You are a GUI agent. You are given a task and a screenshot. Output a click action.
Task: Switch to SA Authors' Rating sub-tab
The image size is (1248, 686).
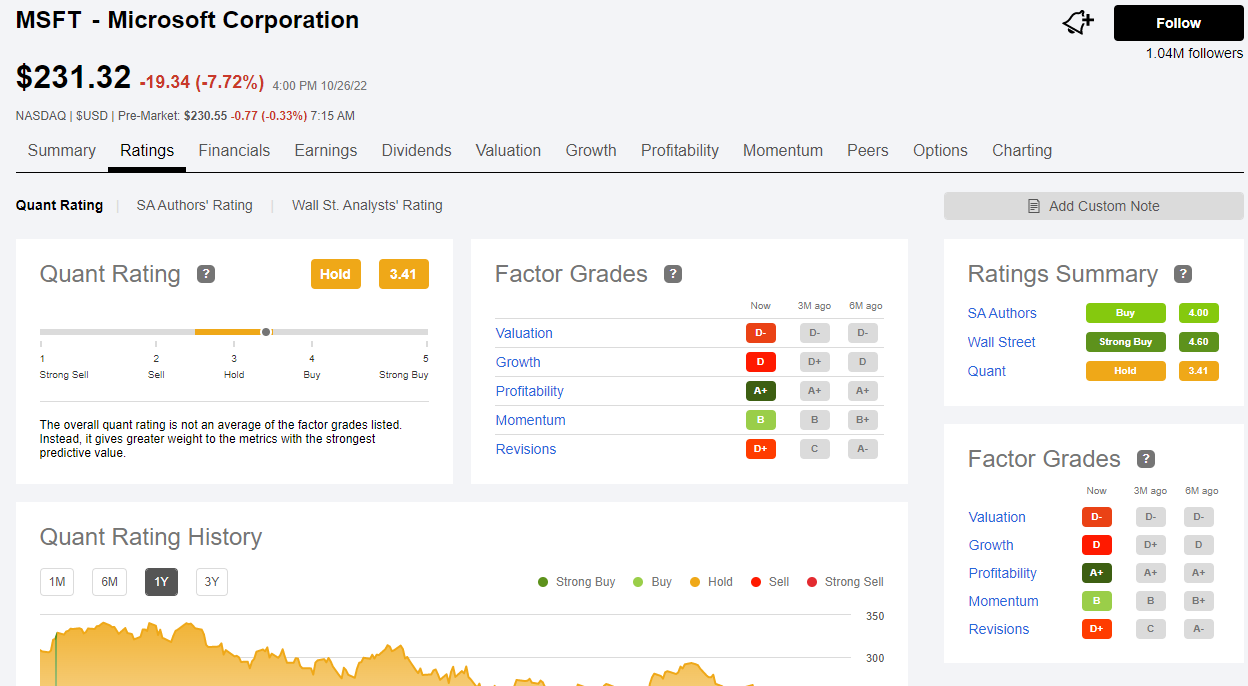195,205
